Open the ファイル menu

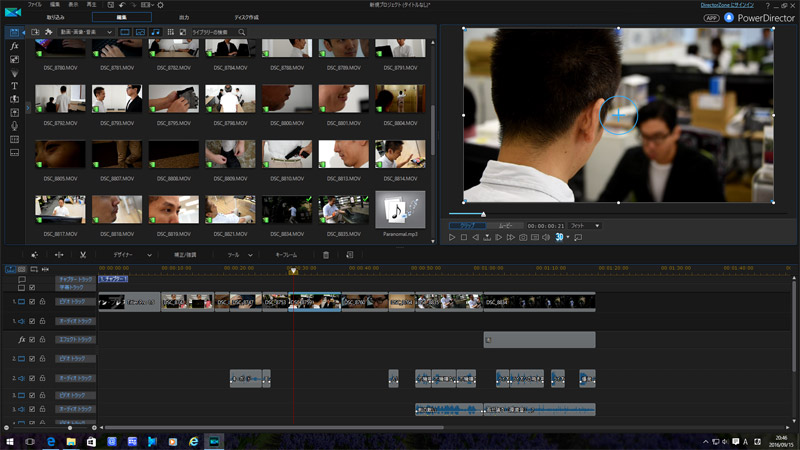pos(36,6)
